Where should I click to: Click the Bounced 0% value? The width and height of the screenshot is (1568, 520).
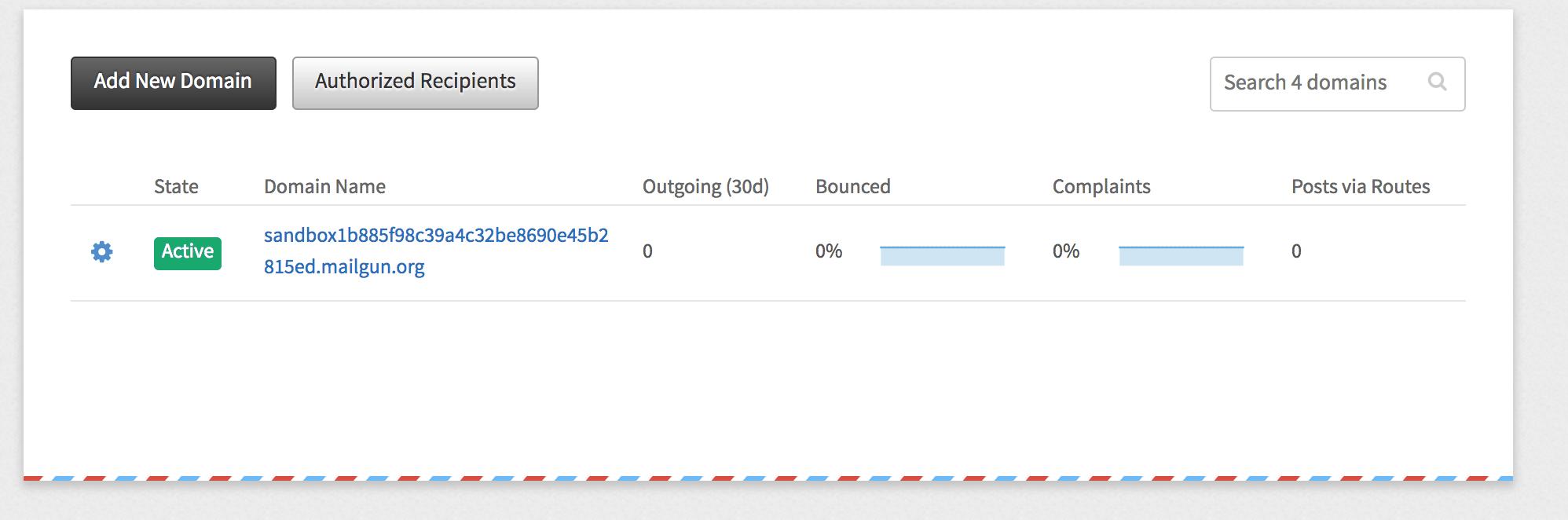point(829,251)
